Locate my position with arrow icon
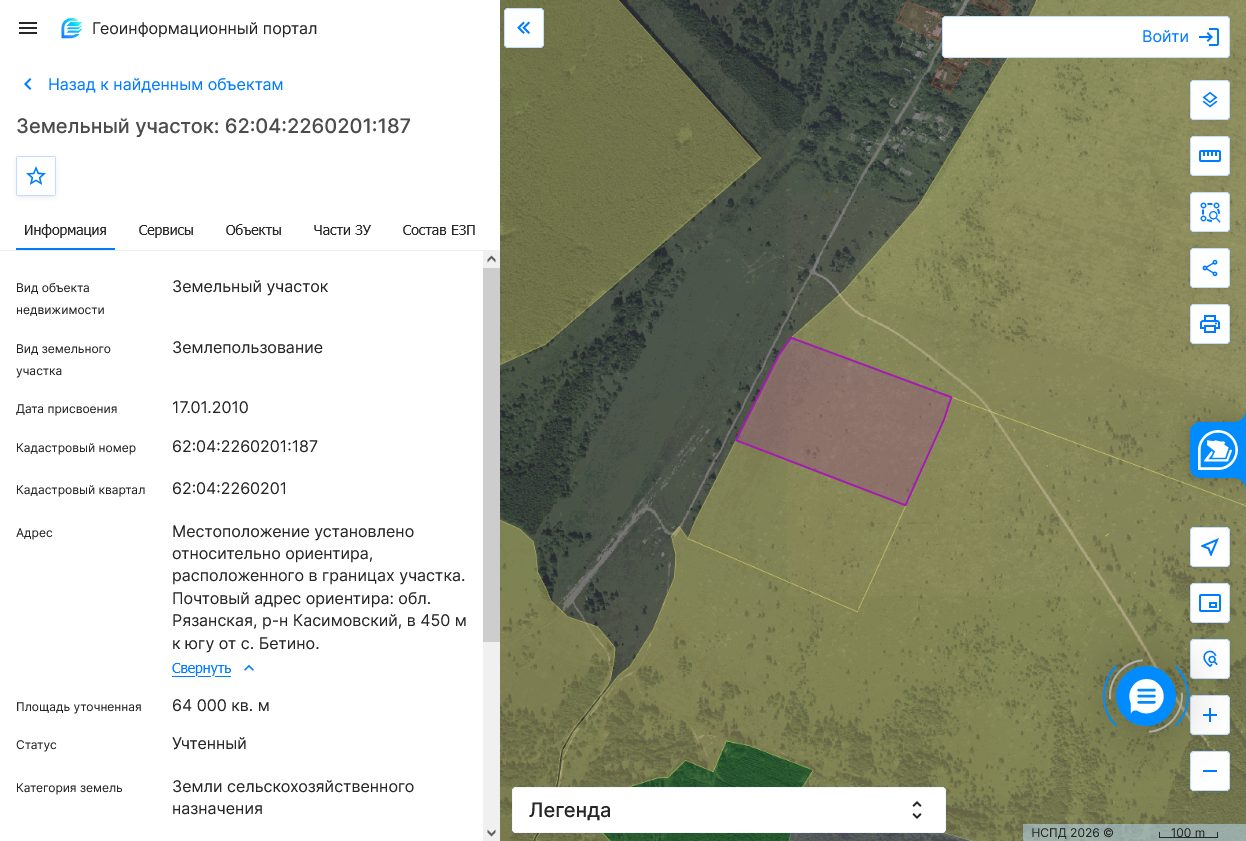 (1210, 547)
